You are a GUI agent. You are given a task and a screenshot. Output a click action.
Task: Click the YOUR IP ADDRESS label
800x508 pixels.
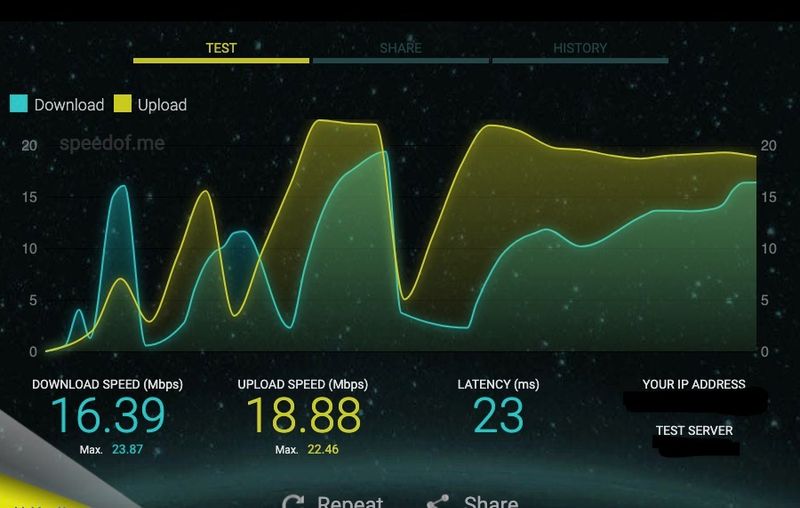(x=694, y=385)
